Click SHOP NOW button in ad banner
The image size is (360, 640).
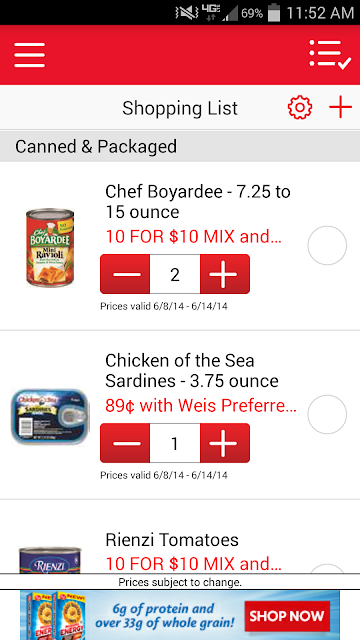tap(287, 616)
